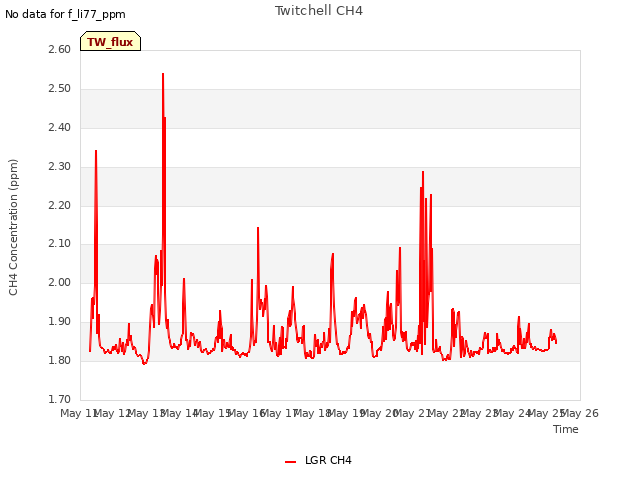The image size is (640, 480).
Task: Click the 2.20 y-axis label
Action: coord(60,206)
